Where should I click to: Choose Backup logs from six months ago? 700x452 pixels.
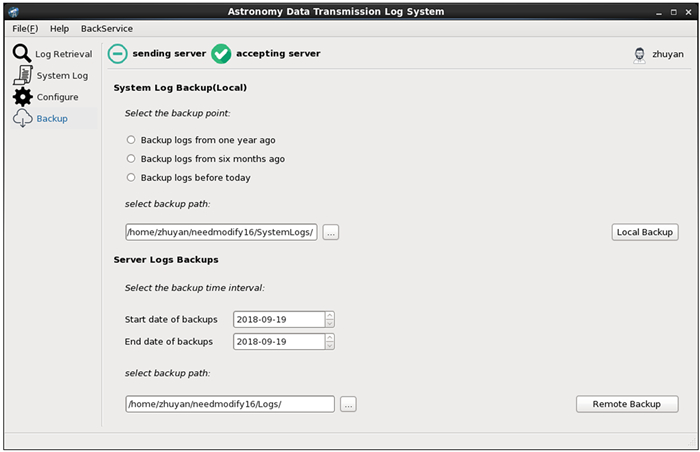point(131,159)
